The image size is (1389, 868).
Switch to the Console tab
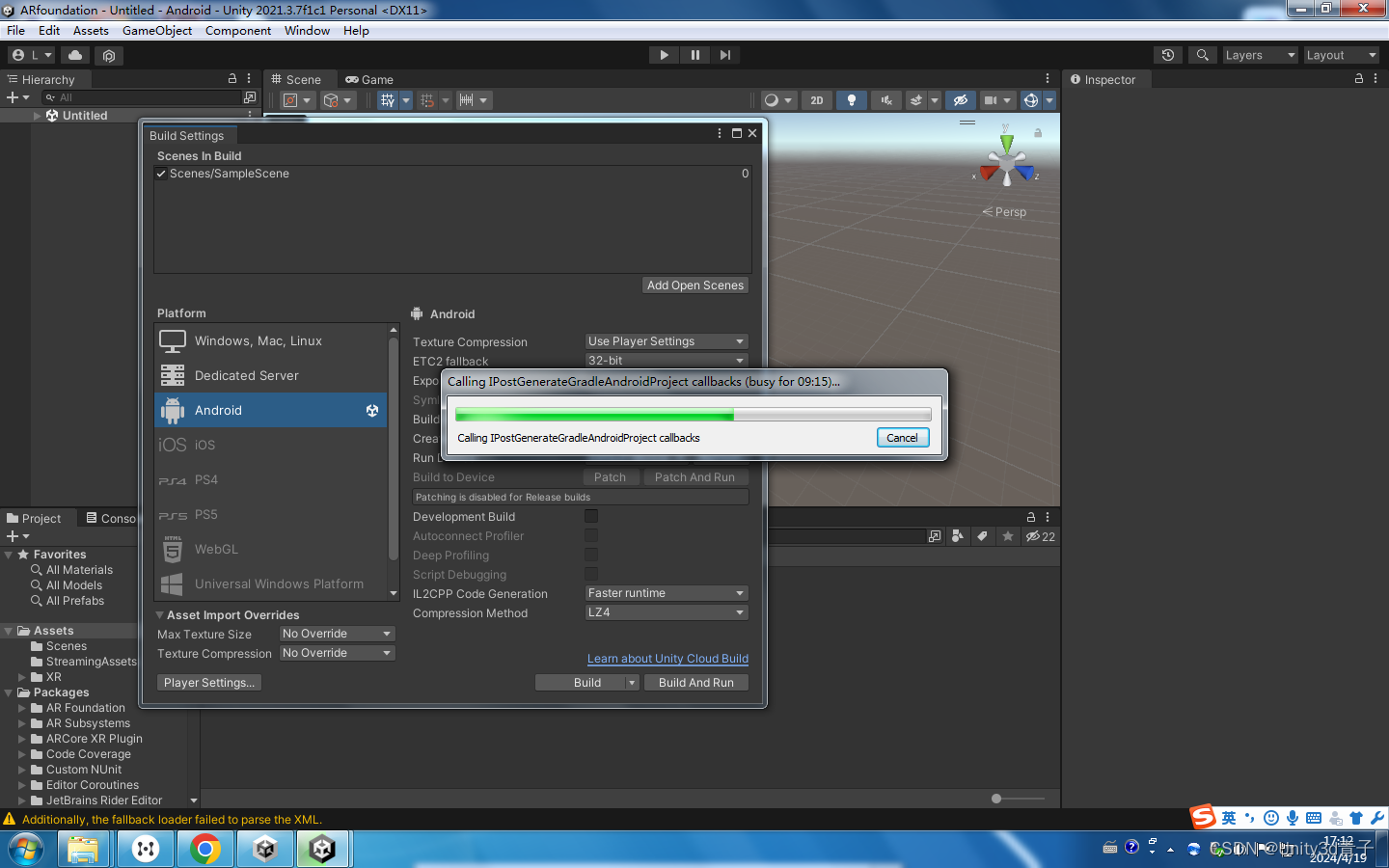click(113, 518)
